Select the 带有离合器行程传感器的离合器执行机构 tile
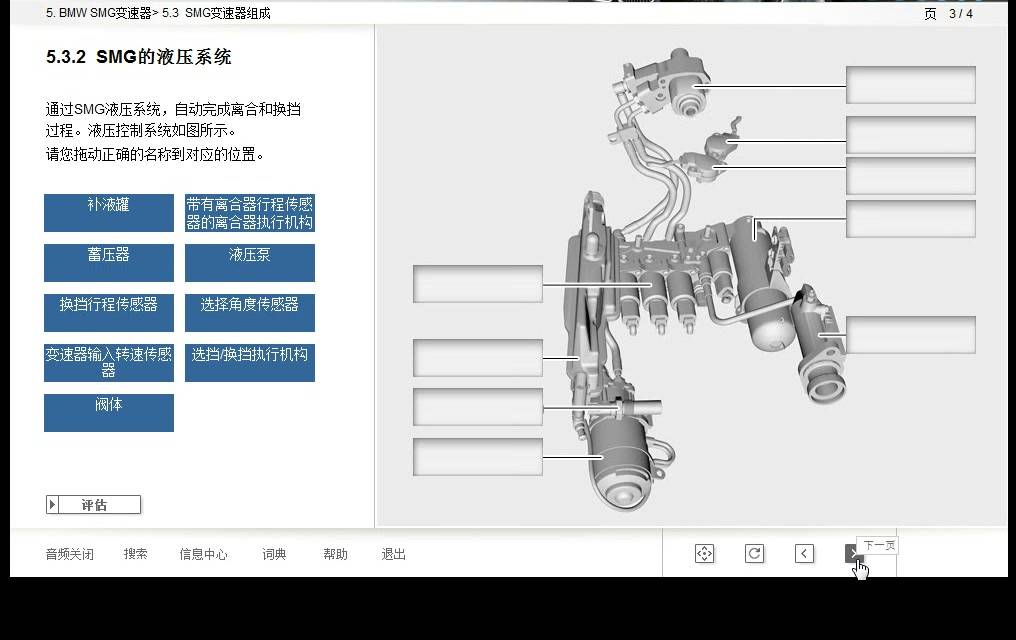 pos(250,212)
